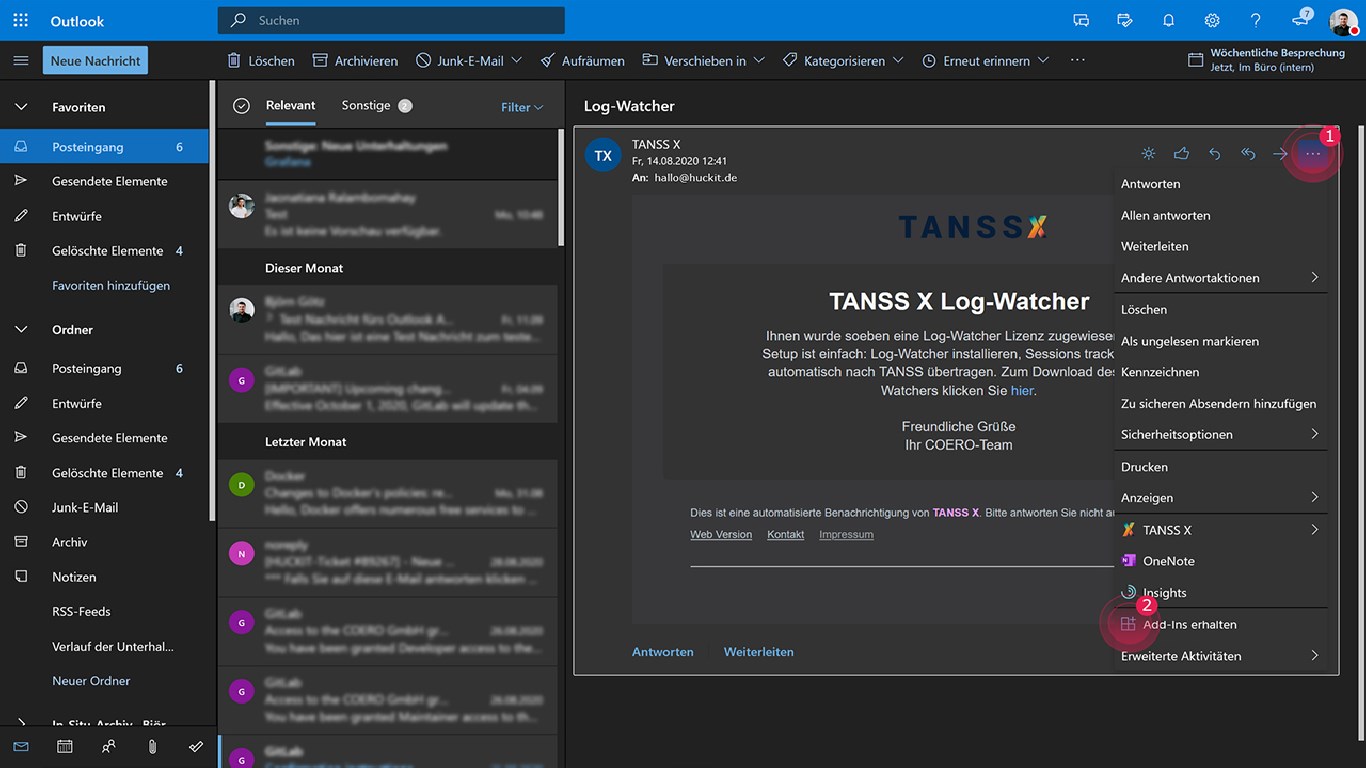Open the Junk-E-Mail dropdown arrow
The height and width of the screenshot is (768, 1366).
(517, 60)
